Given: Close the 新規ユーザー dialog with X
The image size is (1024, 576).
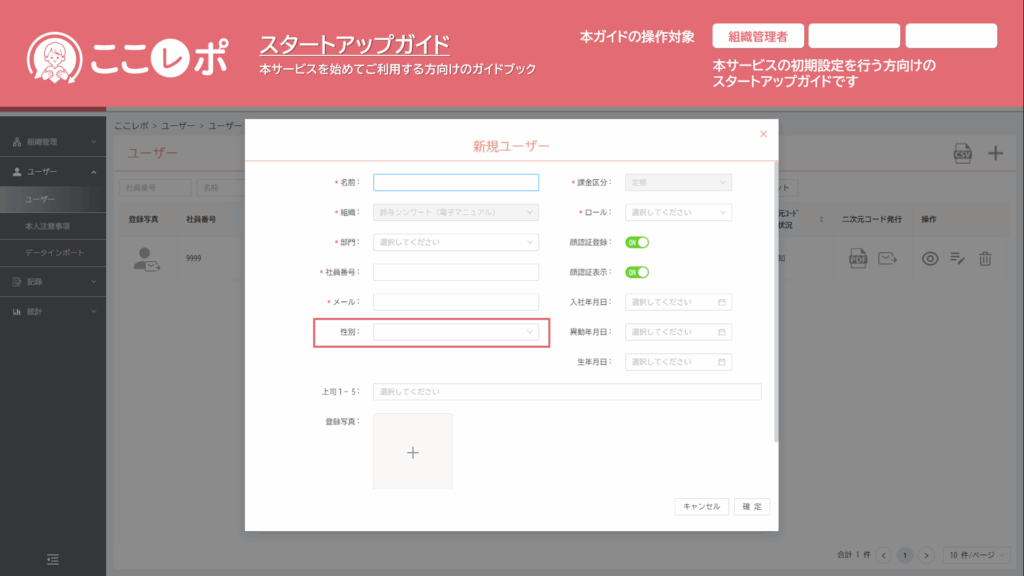Looking at the screenshot, I should point(763,133).
